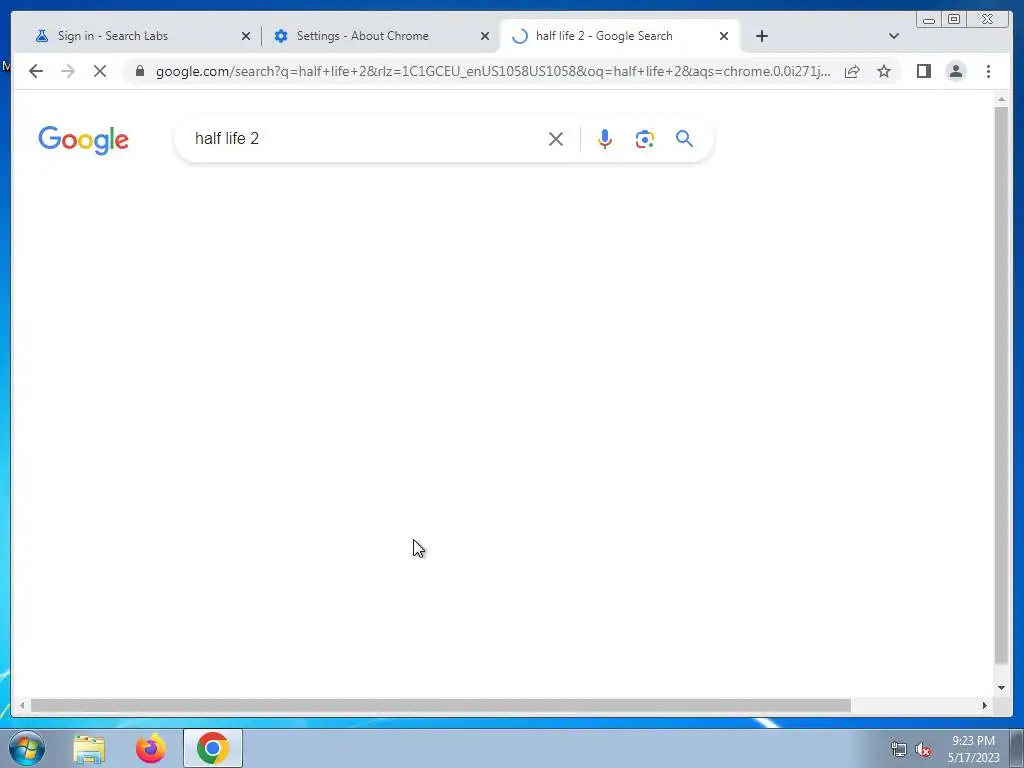Screen dimensions: 1024x768
Task: Close the Sign in - Search Labs tab
Action: tap(246, 36)
